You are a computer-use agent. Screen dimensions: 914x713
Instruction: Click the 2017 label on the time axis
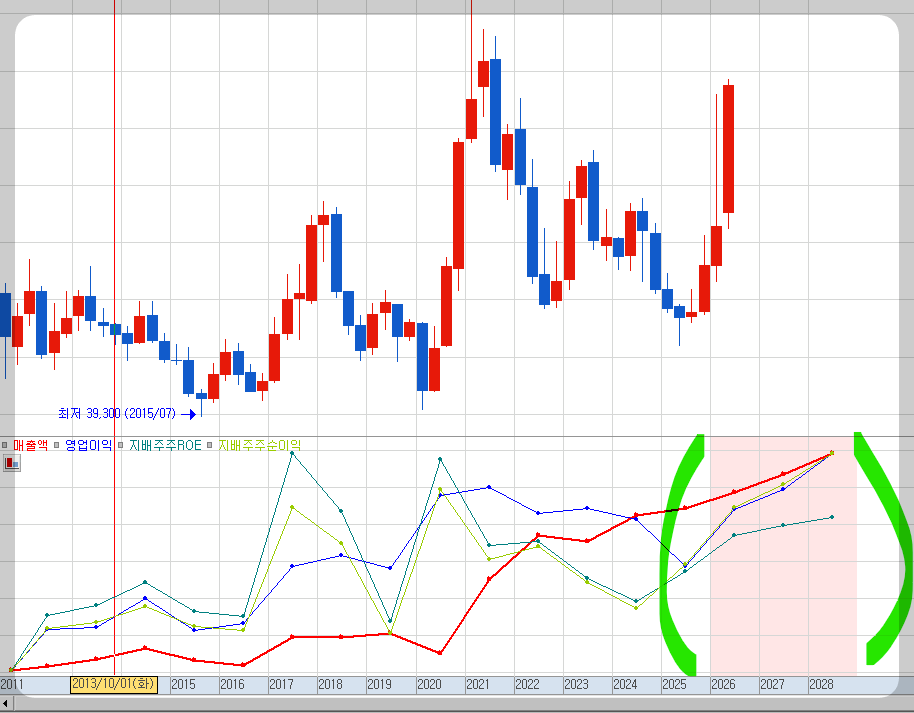click(281, 684)
